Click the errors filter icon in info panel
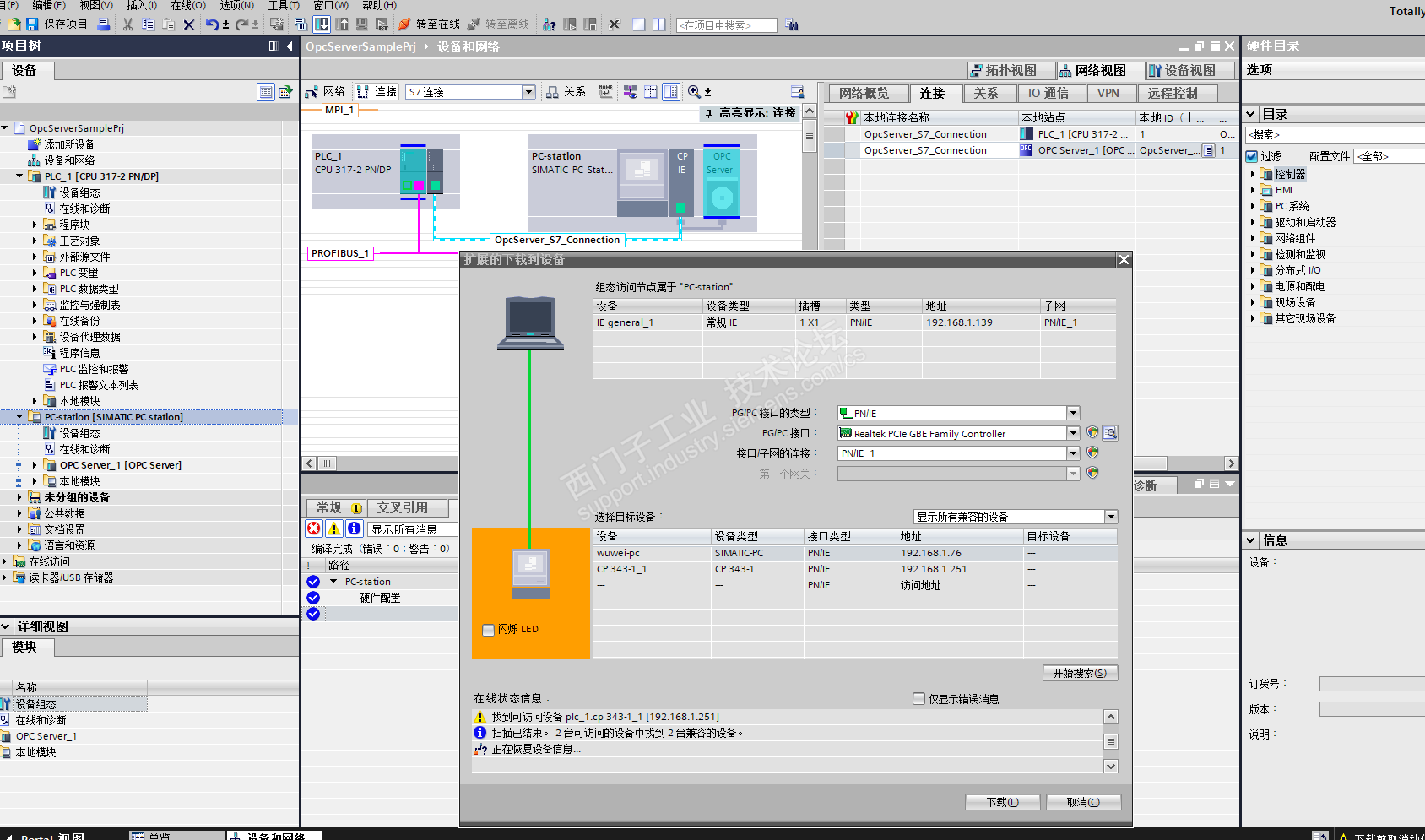The image size is (1425, 840). pos(314,528)
